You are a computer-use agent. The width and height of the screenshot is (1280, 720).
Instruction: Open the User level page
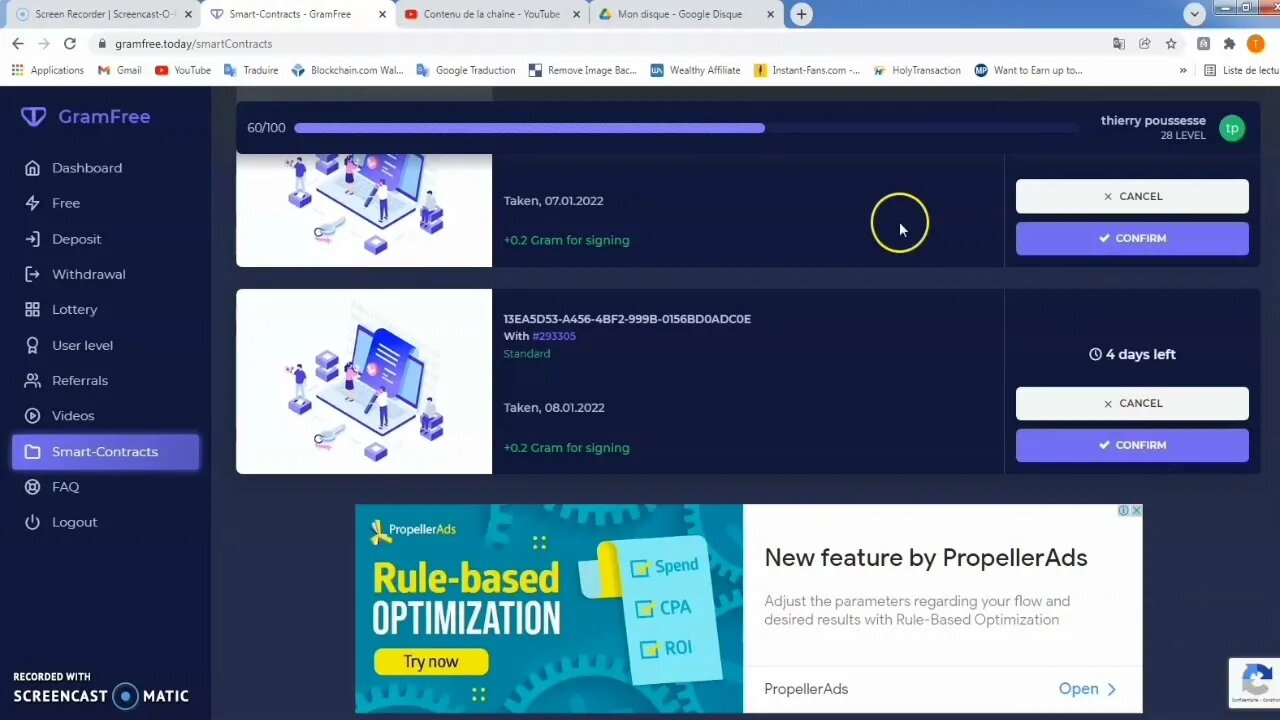pyautogui.click(x=82, y=345)
